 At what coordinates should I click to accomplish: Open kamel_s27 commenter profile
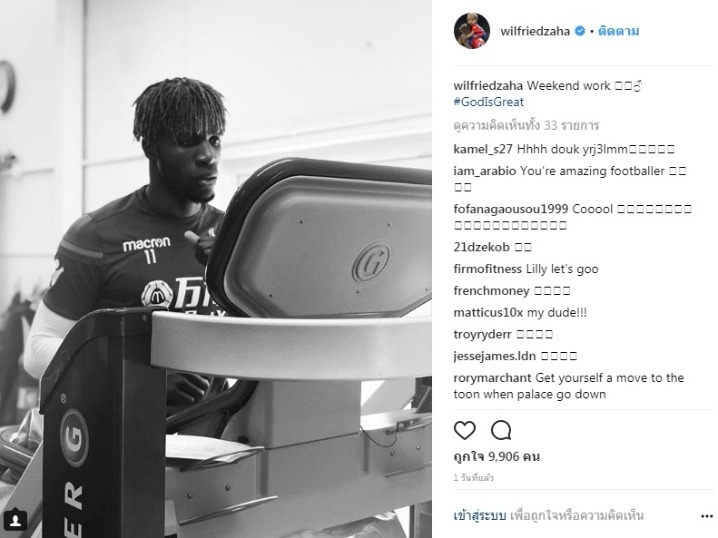483,149
